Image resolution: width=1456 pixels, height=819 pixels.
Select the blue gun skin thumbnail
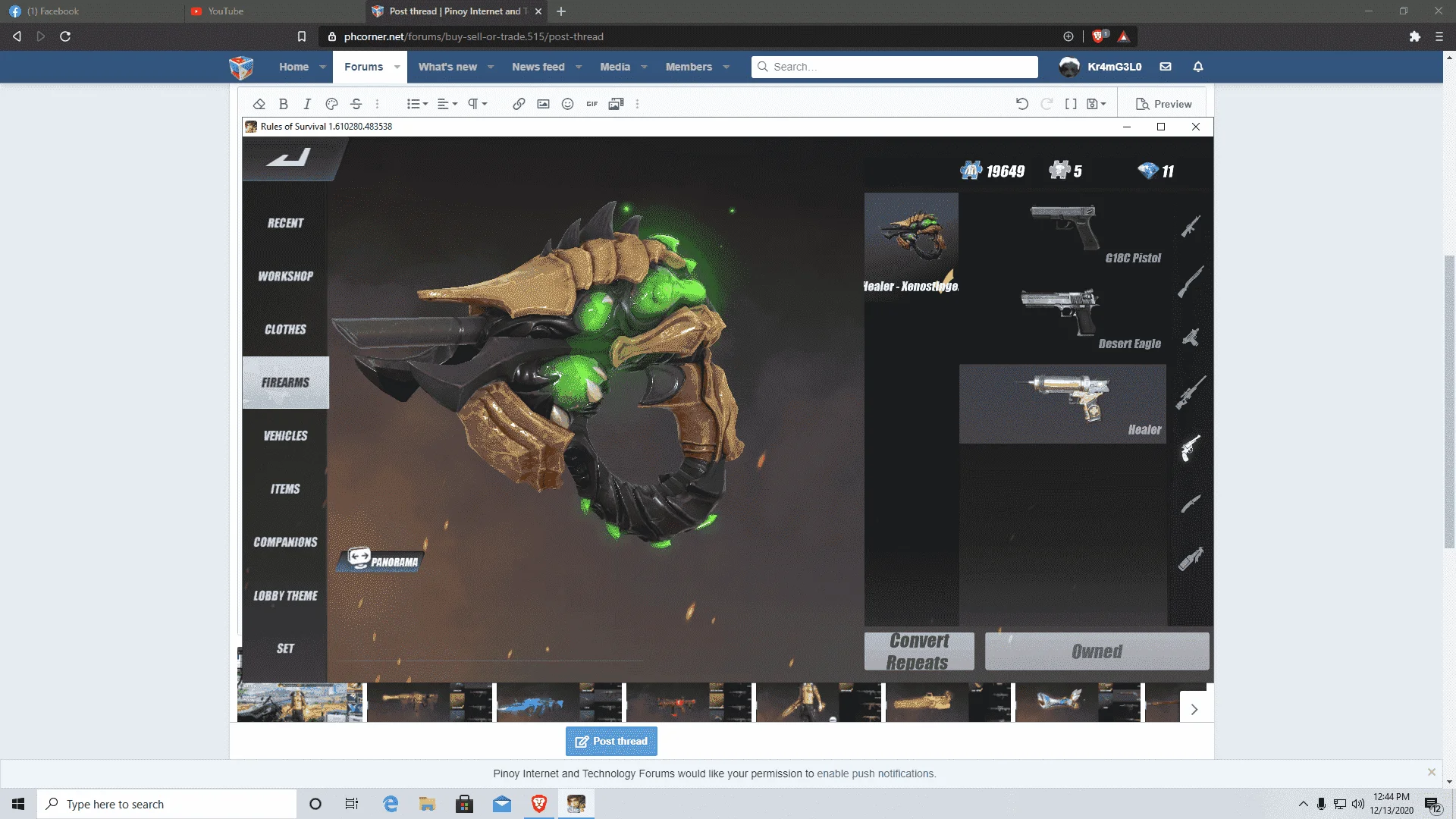559,702
